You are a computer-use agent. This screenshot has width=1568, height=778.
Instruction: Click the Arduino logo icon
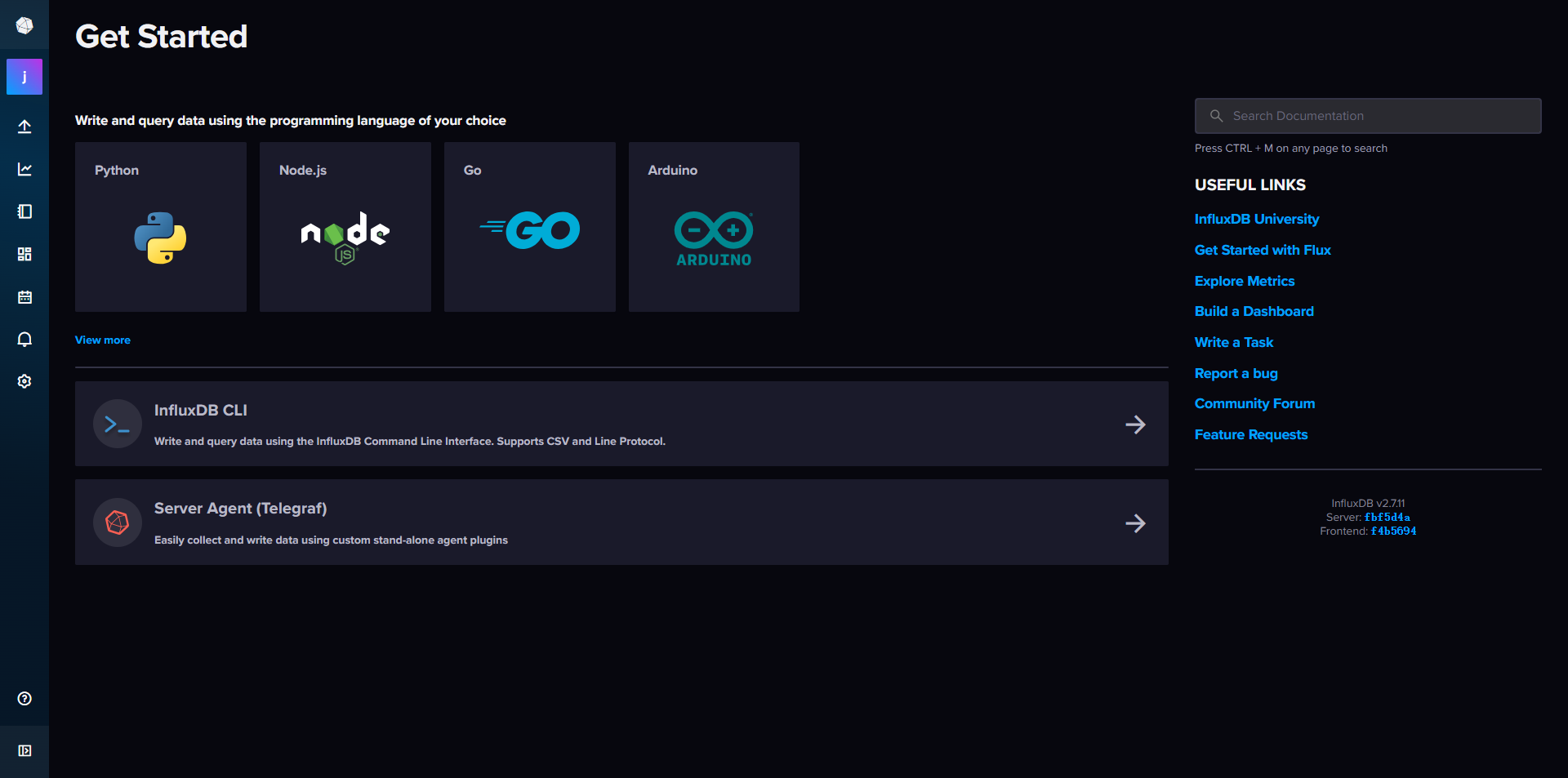pyautogui.click(x=714, y=238)
